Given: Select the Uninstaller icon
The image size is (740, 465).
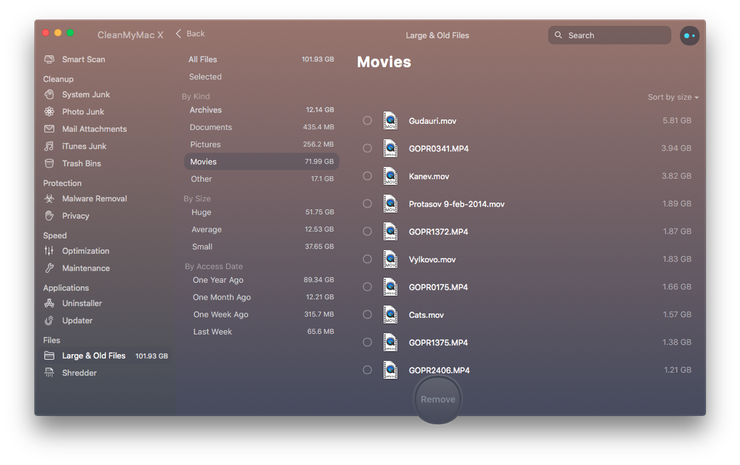Looking at the screenshot, I should click(49, 303).
